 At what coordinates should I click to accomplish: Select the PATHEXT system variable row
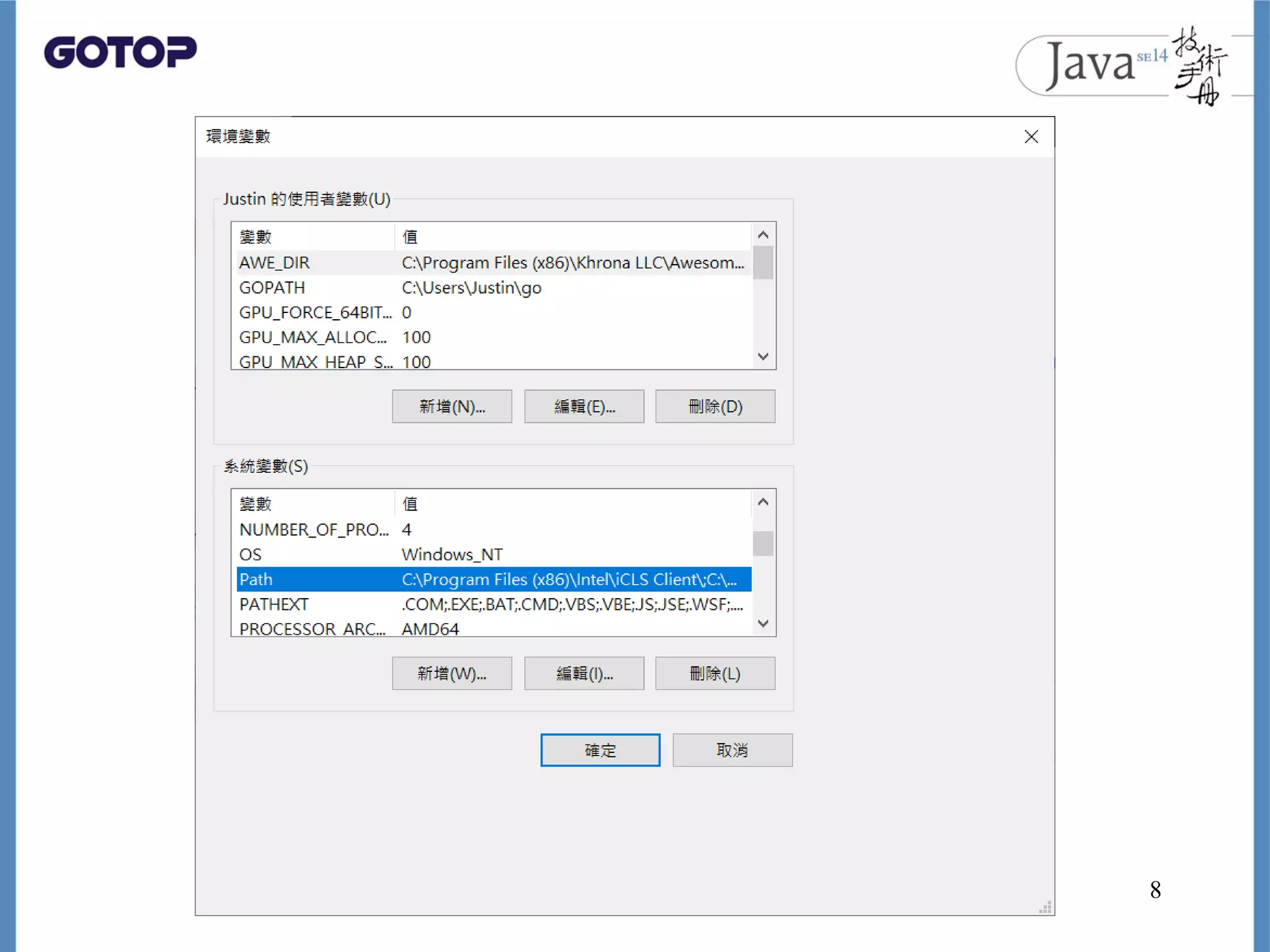tap(493, 604)
